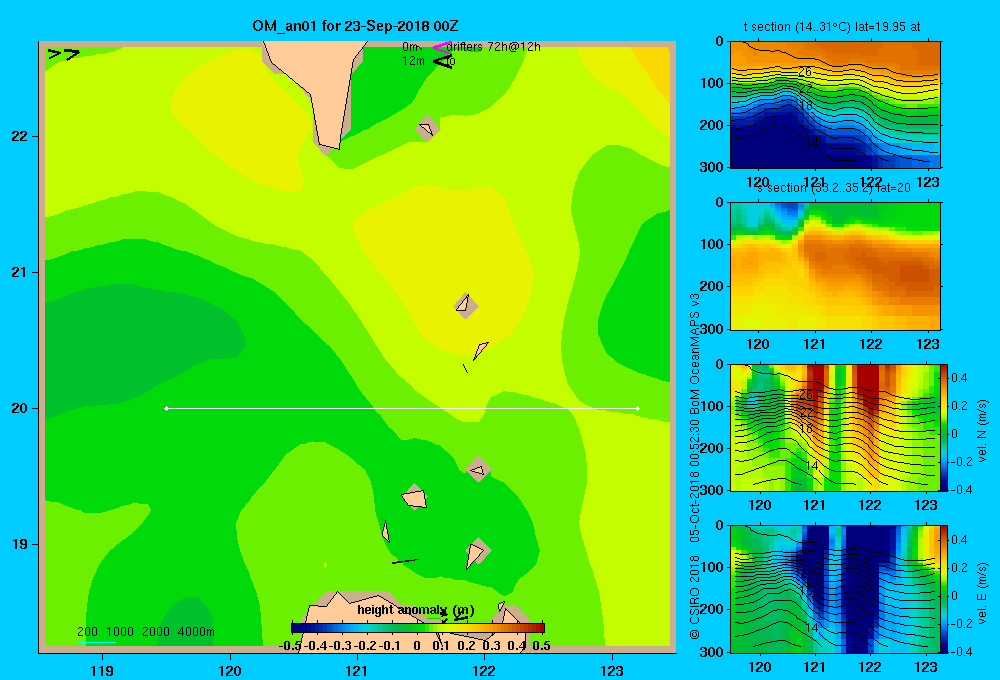Pick dark blue end of height anomaly colorbar
1000x680 pixels.
point(296,628)
